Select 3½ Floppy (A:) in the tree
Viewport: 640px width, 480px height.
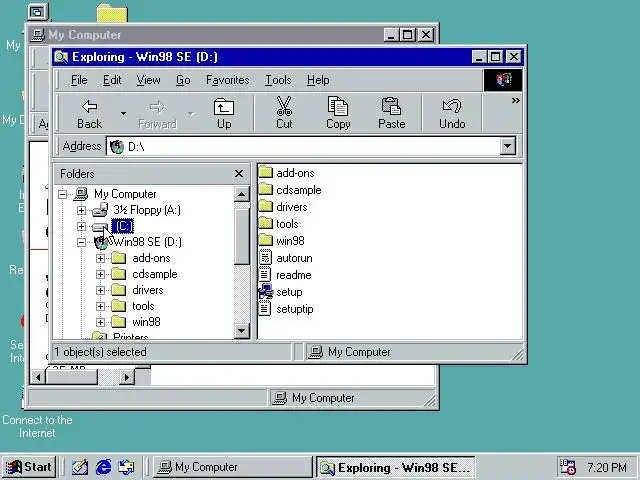147,210
